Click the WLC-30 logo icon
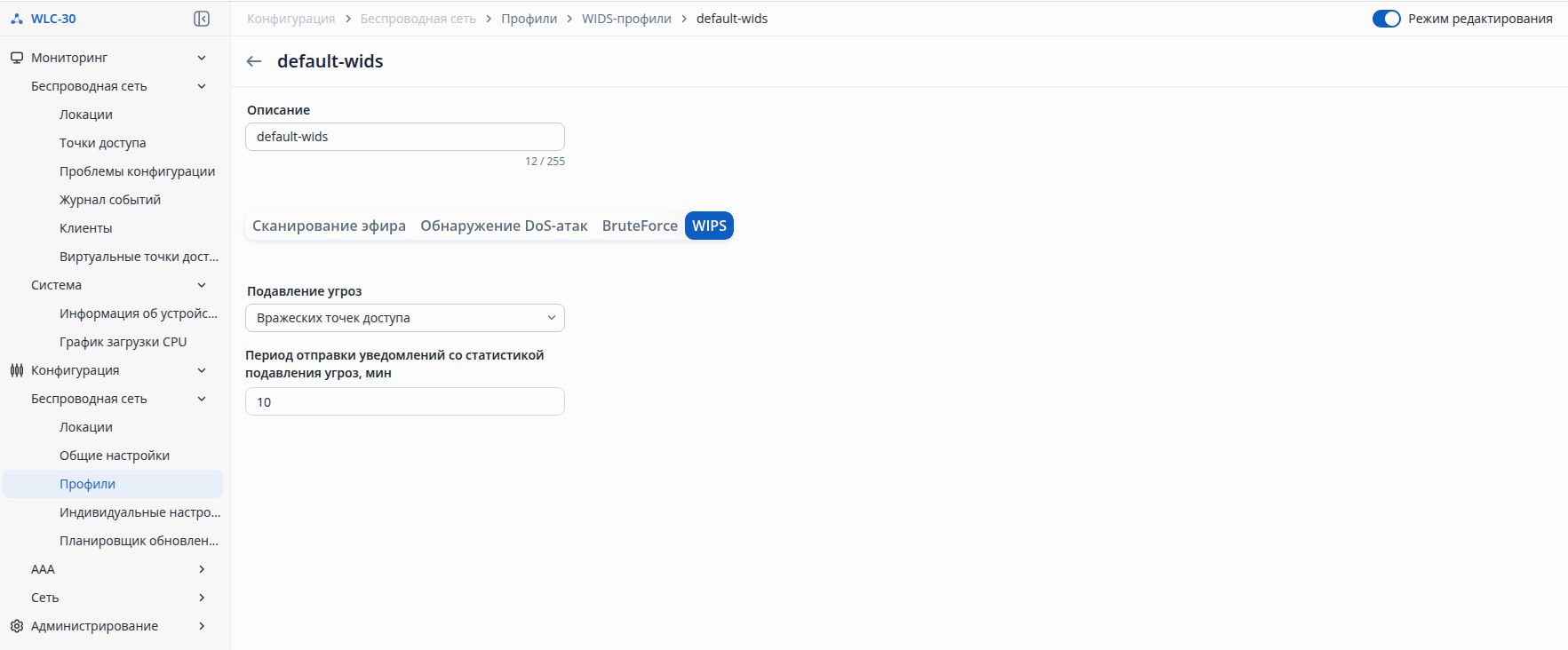 click(x=17, y=19)
